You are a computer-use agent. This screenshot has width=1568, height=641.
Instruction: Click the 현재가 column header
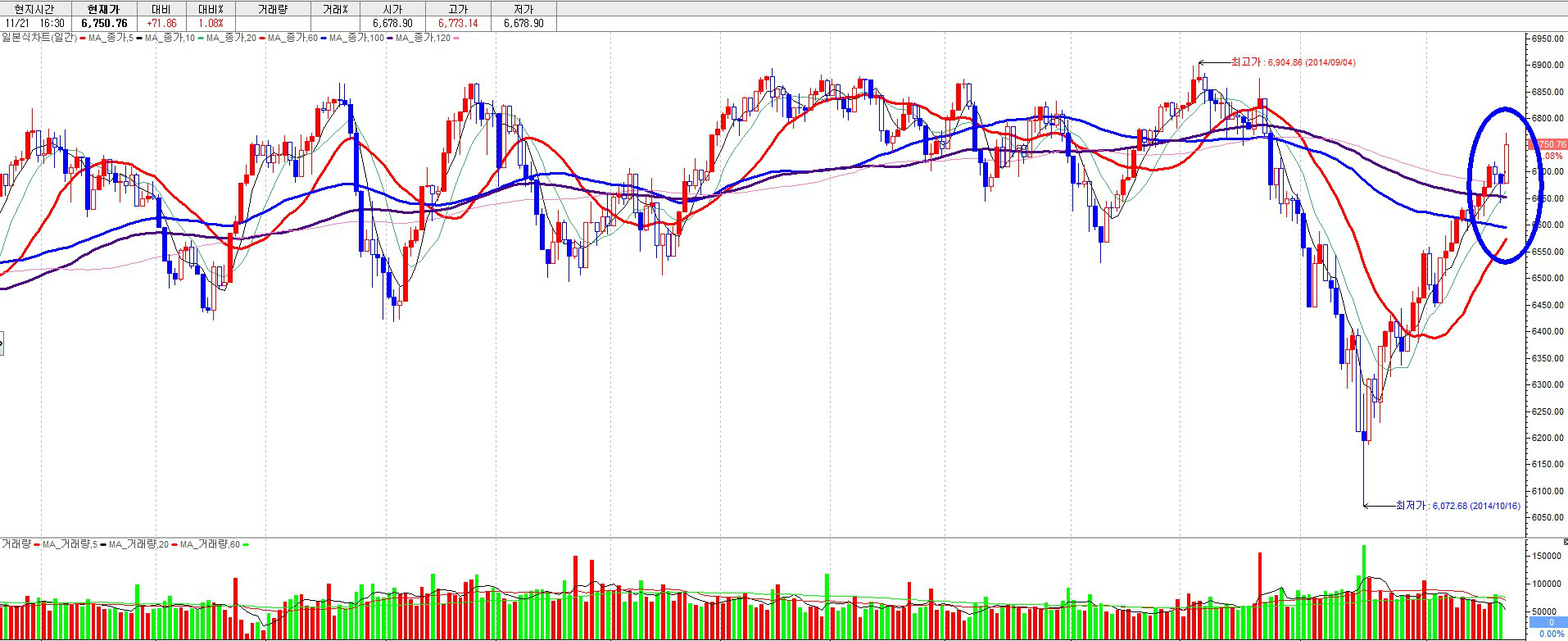click(x=104, y=9)
